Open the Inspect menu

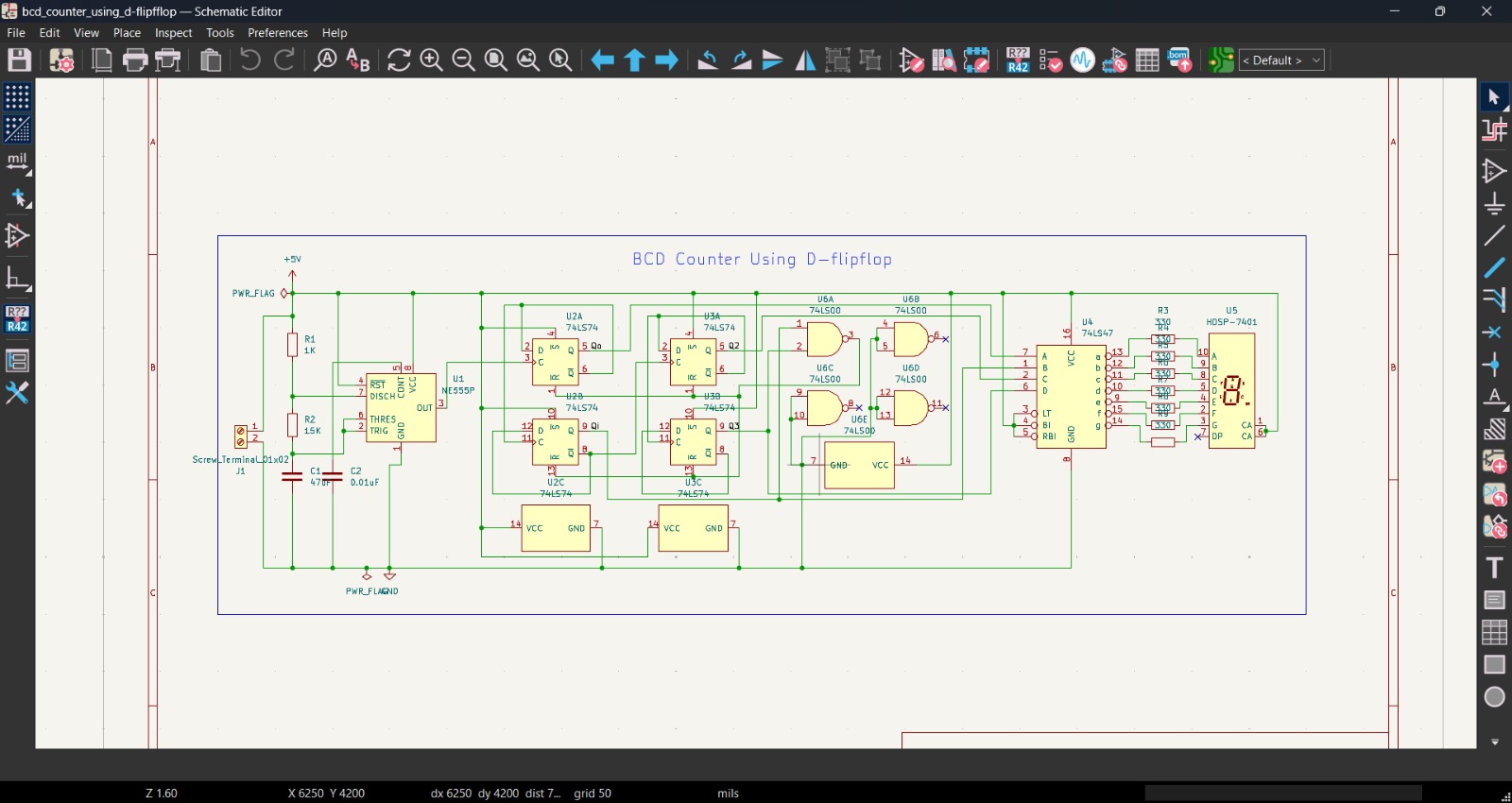click(174, 33)
